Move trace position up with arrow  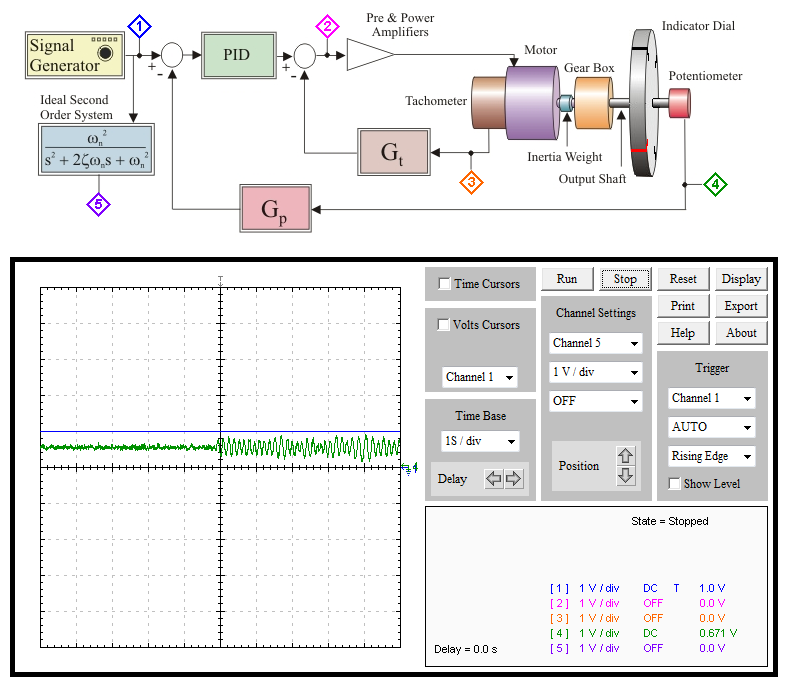625,456
